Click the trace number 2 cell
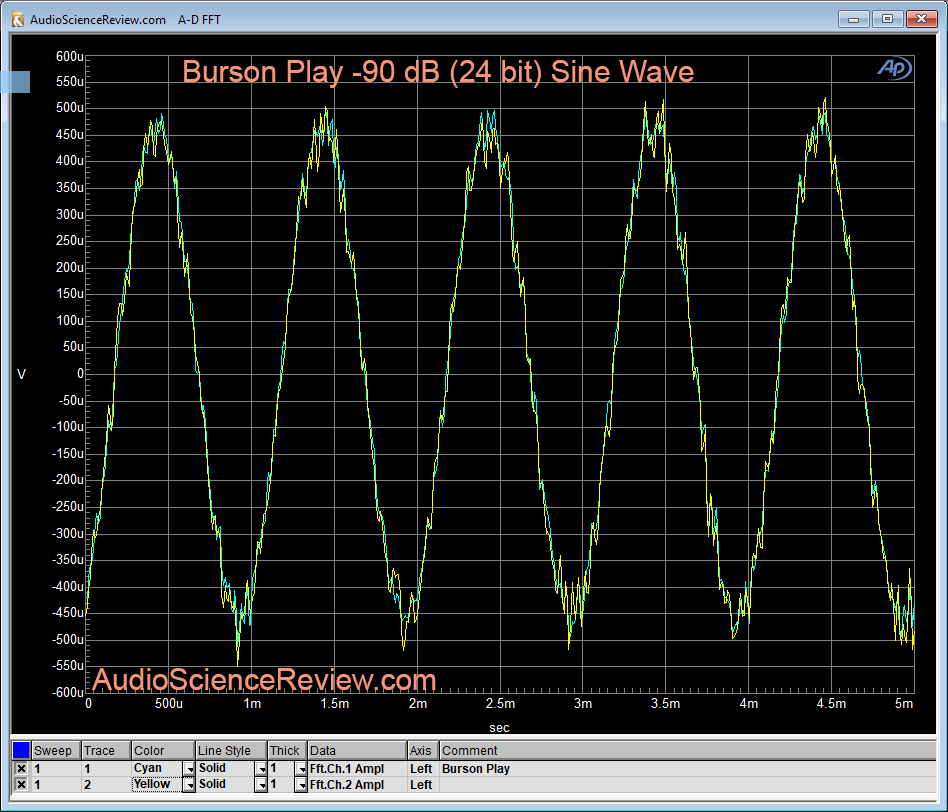 [x=106, y=784]
